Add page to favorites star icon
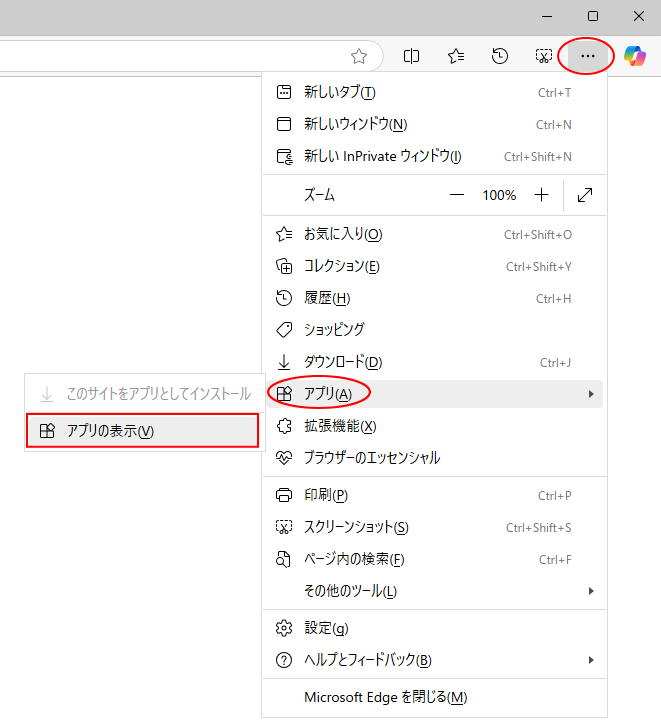 (359, 56)
